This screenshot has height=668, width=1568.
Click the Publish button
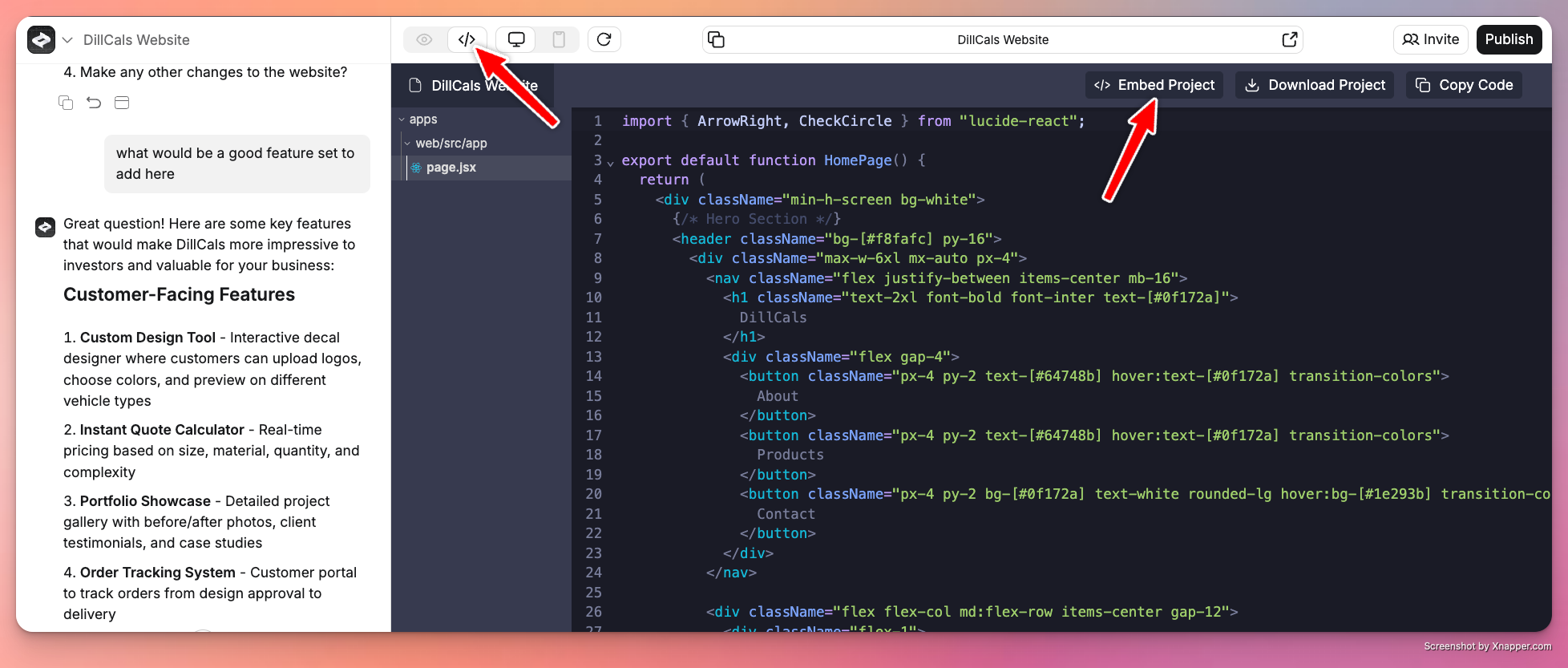pyautogui.click(x=1509, y=39)
